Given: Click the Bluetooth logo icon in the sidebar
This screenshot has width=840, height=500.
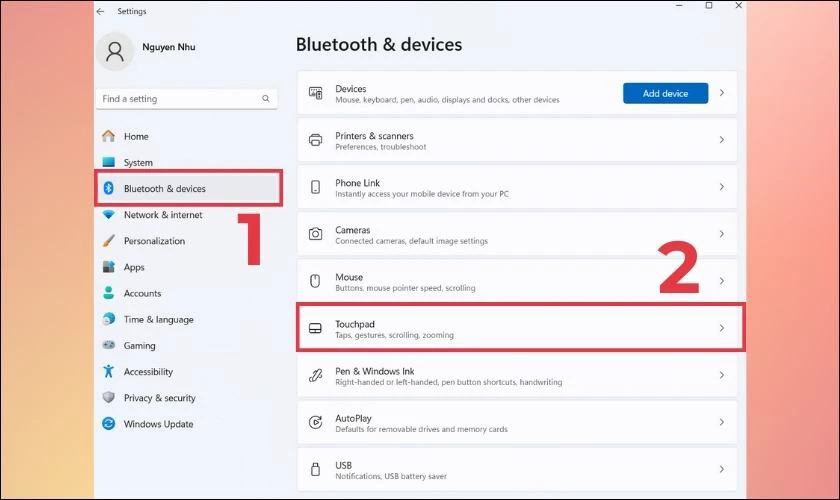Looking at the screenshot, I should pyautogui.click(x=108, y=188).
